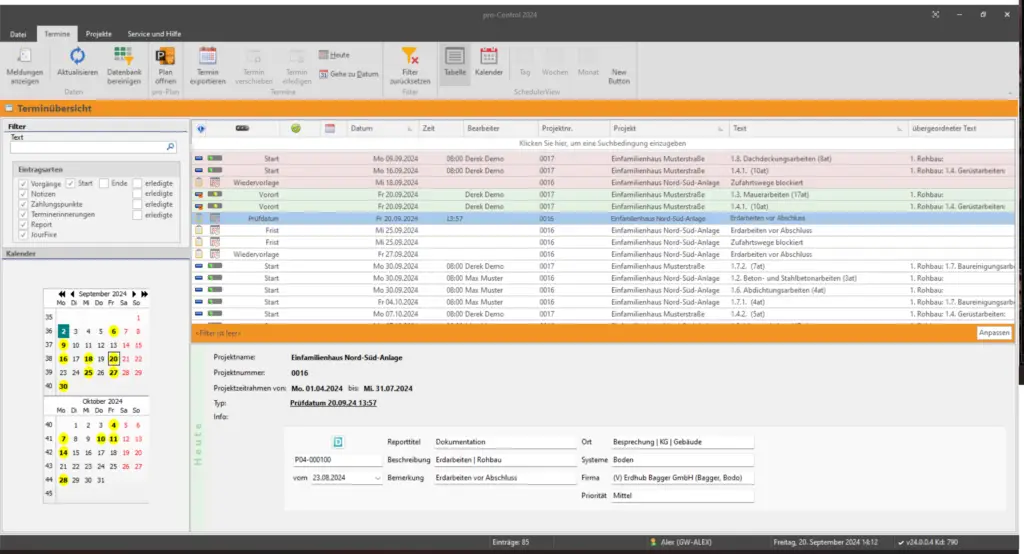Toggle the JourFixe checkbox
Screen dimensions: 1024x554
(x=24, y=235)
